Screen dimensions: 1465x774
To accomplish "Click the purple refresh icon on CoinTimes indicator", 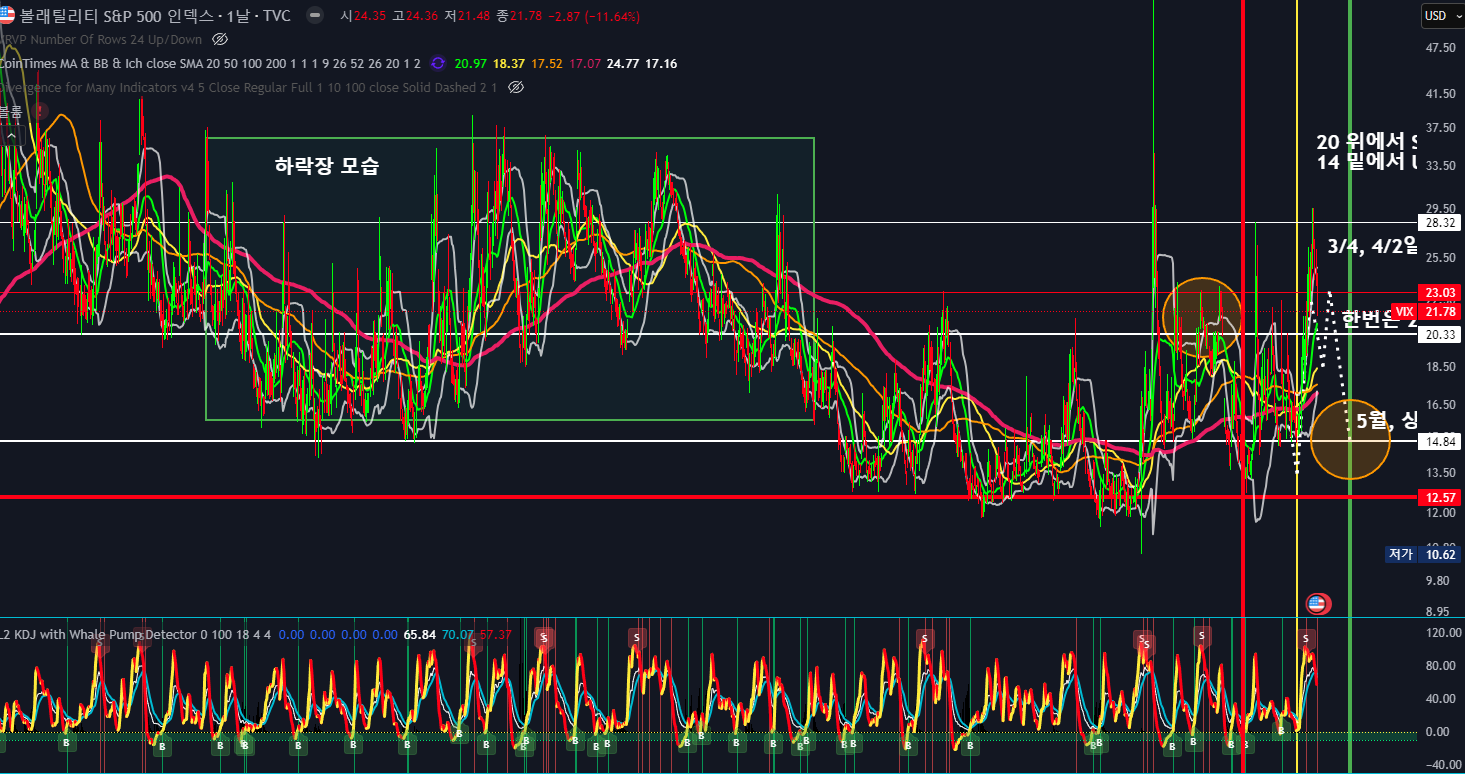I will [438, 63].
